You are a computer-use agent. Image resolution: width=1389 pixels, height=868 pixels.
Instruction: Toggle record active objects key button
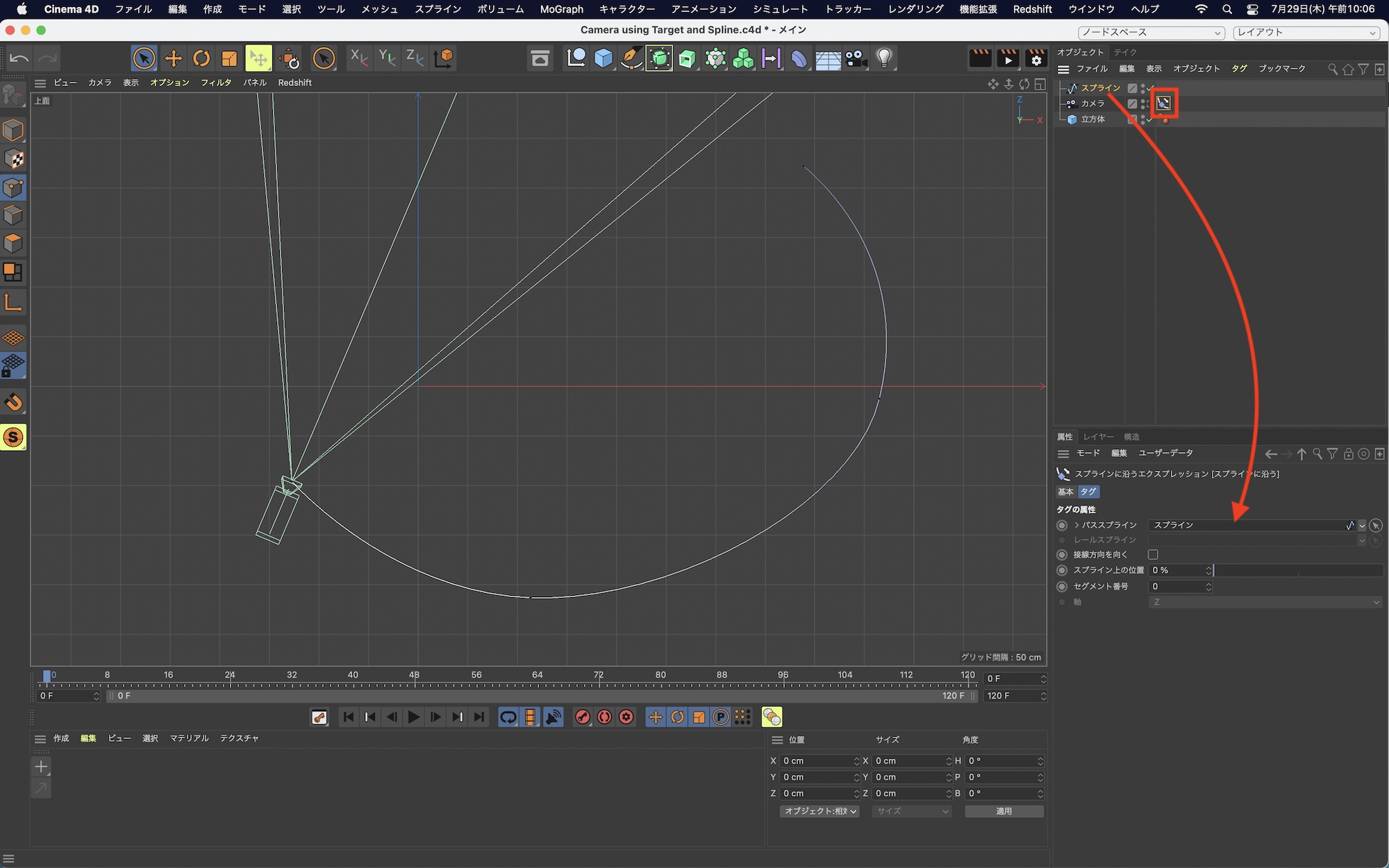tap(583, 717)
